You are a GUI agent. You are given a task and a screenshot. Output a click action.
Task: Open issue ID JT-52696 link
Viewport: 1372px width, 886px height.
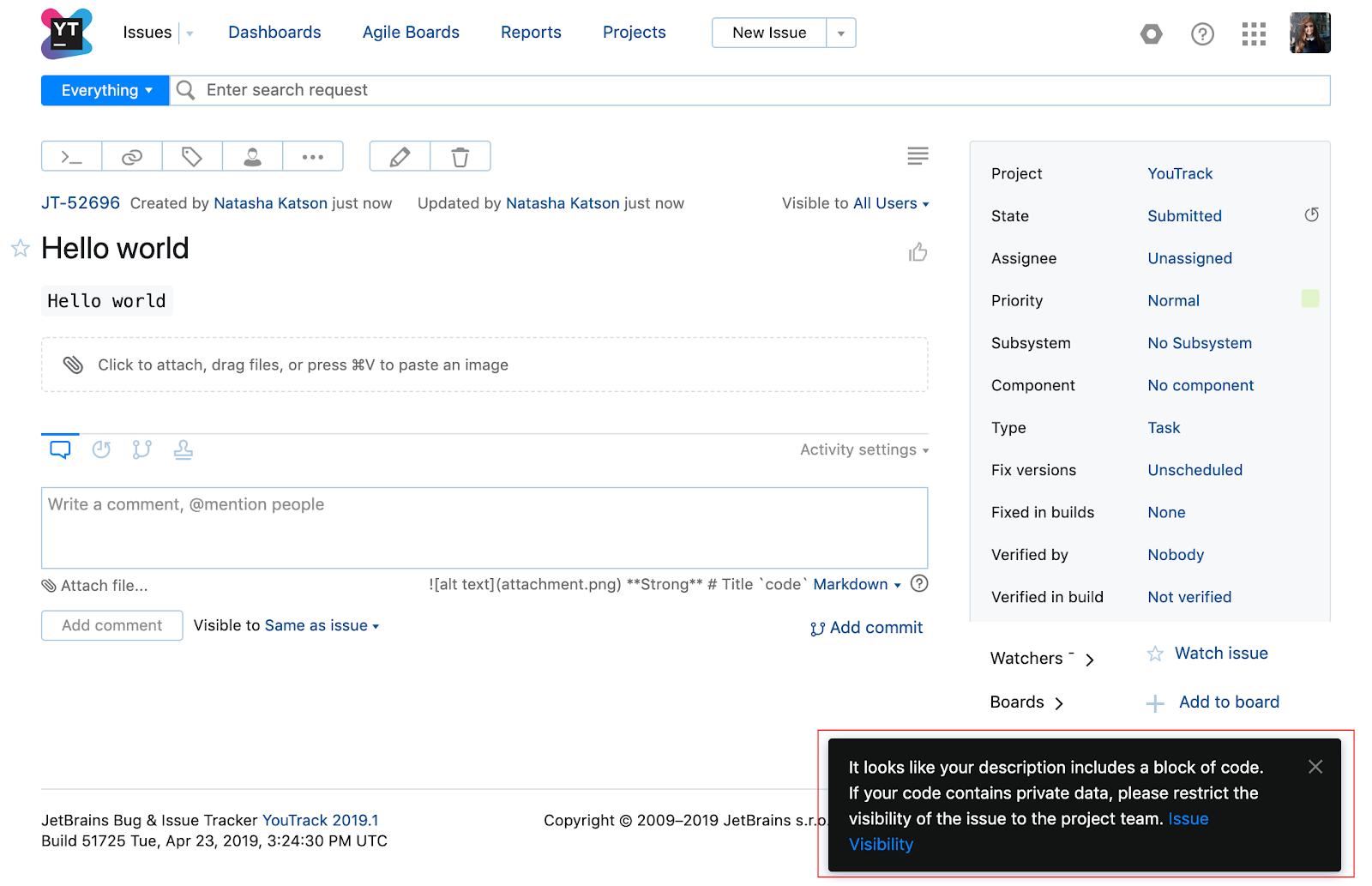tap(81, 203)
